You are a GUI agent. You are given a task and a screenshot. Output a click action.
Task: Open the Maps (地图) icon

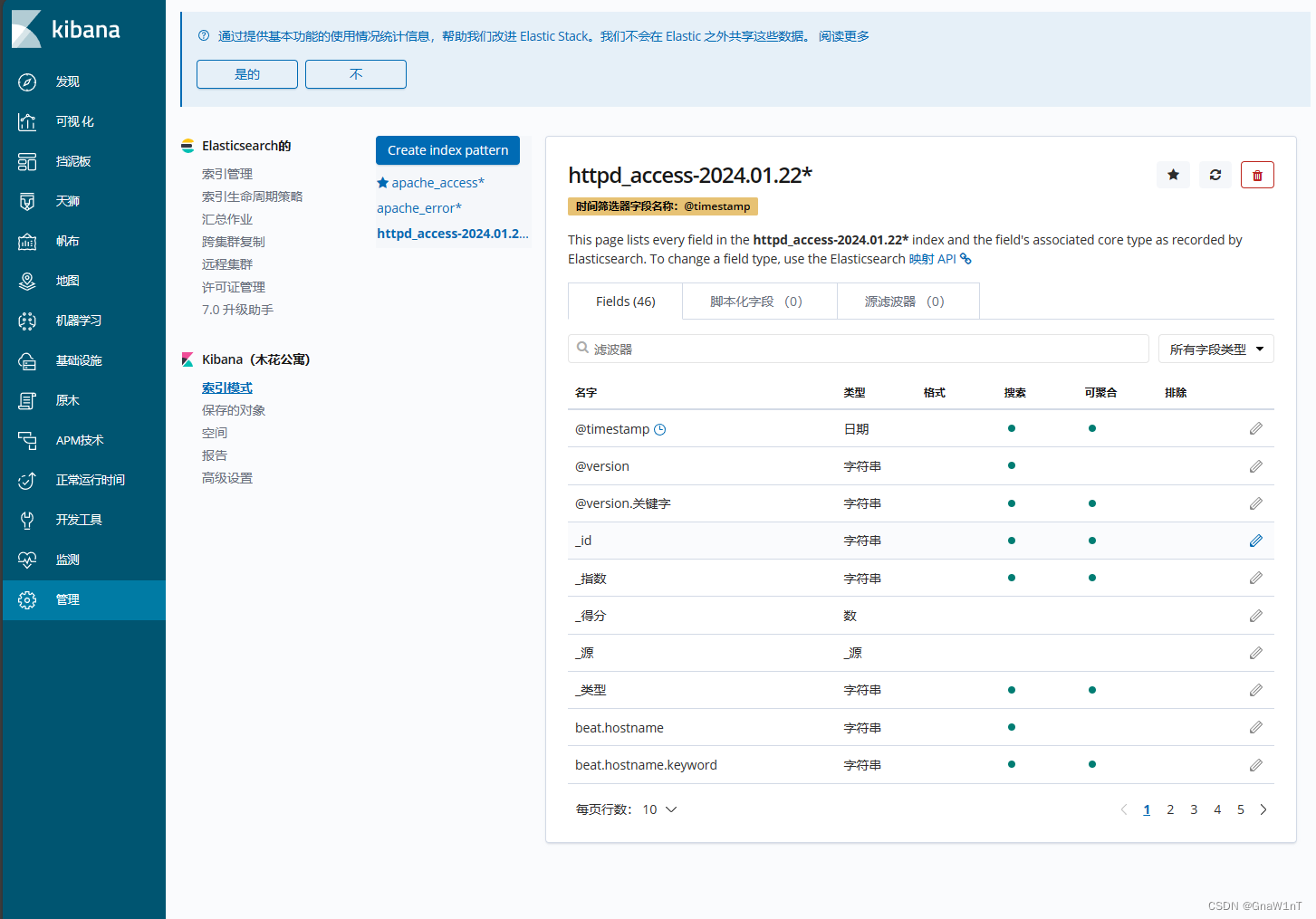point(27,282)
